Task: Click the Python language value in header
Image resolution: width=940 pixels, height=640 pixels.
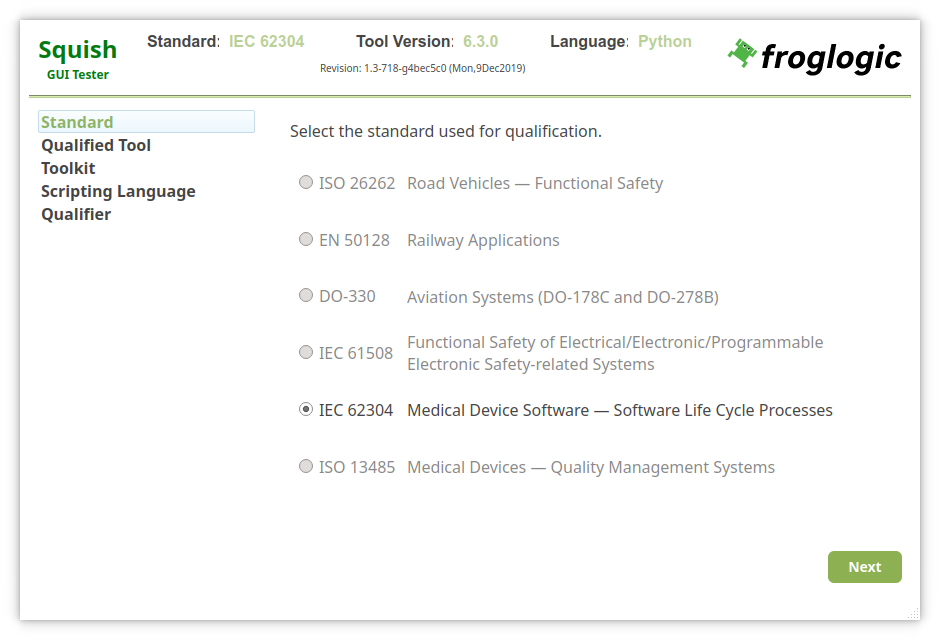Action: click(664, 42)
